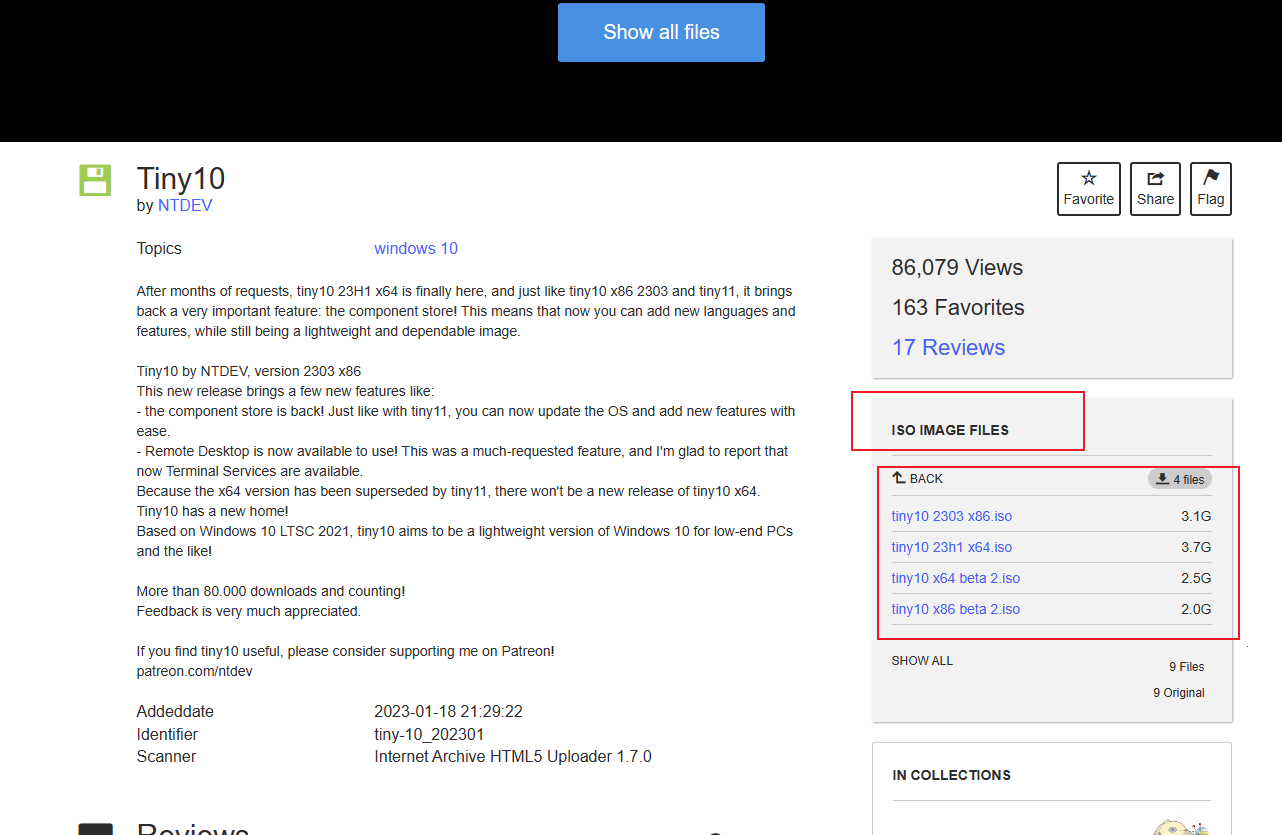Download all with the 4 files button
The height and width of the screenshot is (835, 1282).
pos(1180,479)
